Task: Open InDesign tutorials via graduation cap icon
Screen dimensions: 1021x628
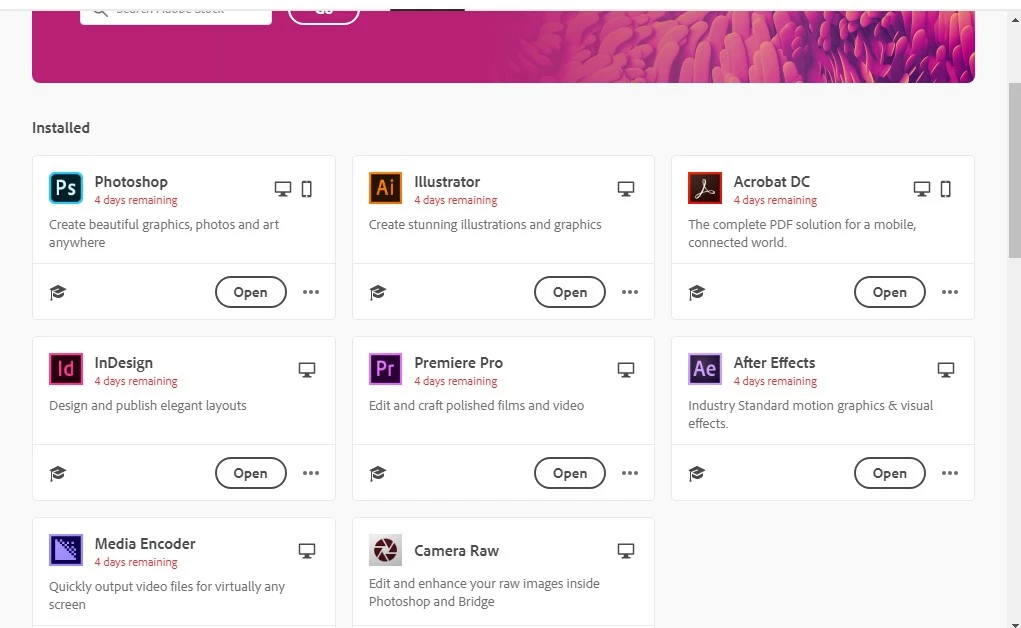Action: [58, 474]
